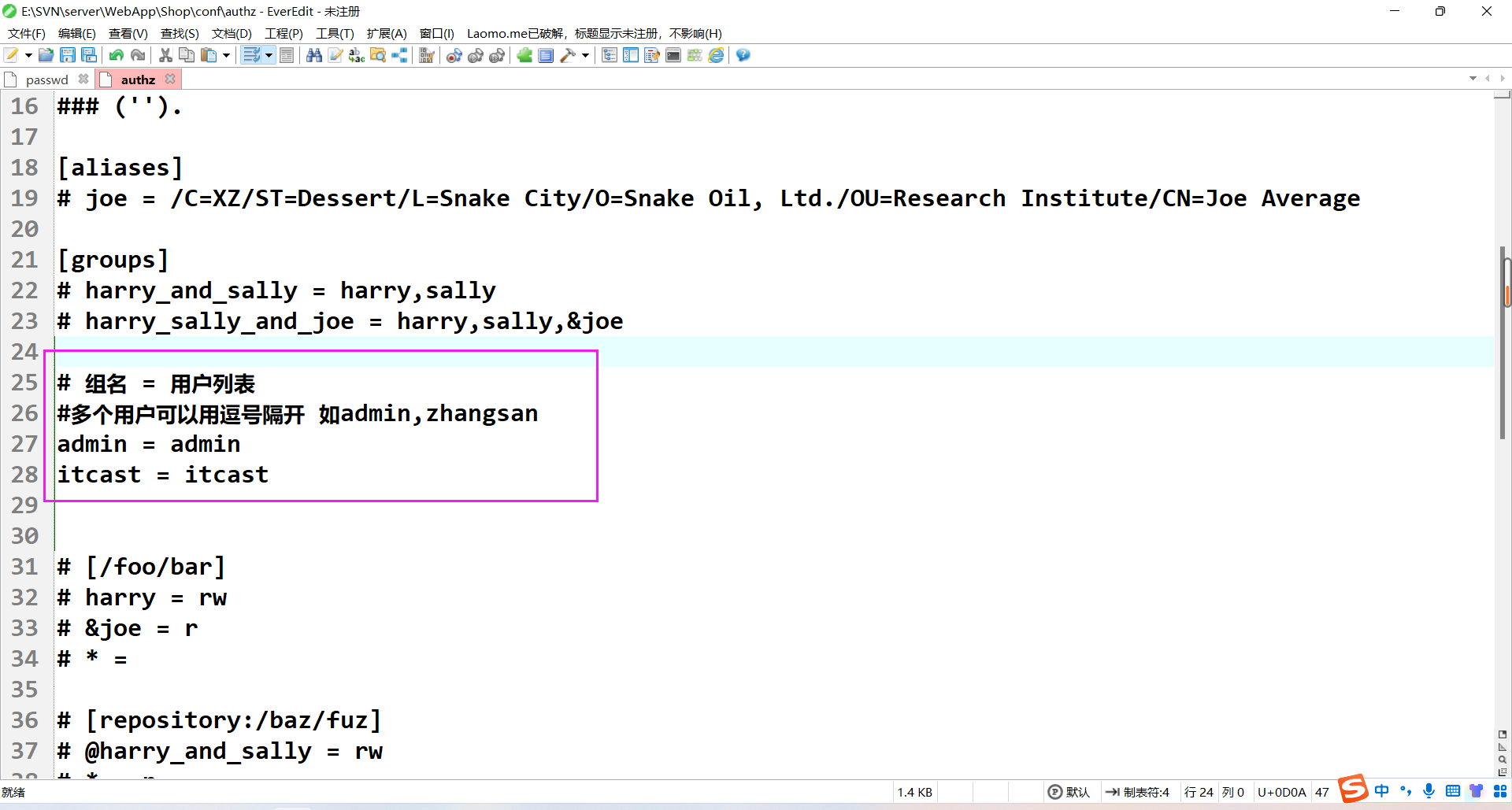The height and width of the screenshot is (810, 1512).
Task: Click the grey Redo arrow icon
Action: [138, 55]
